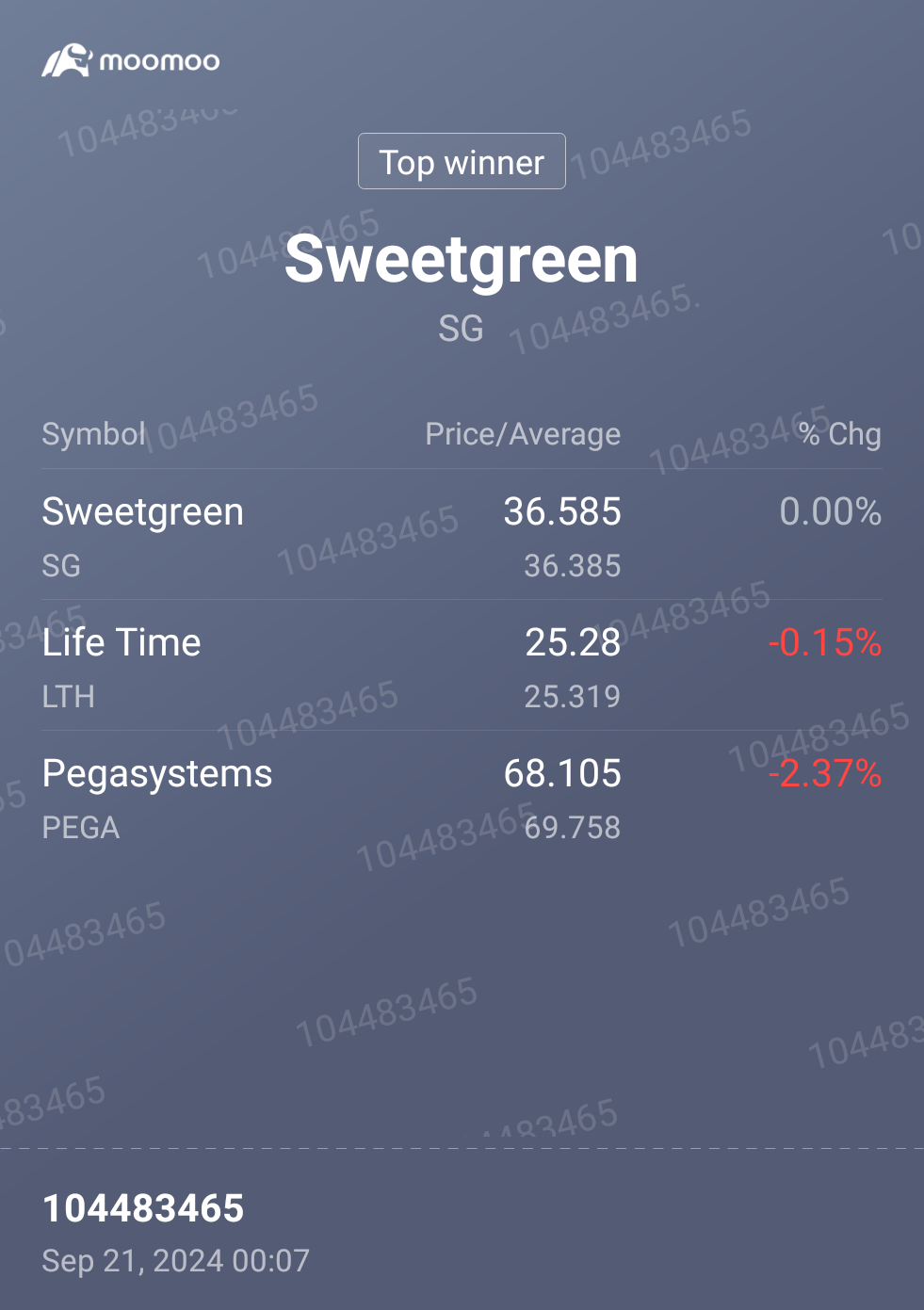Click the SG ticker under the heading

(461, 329)
